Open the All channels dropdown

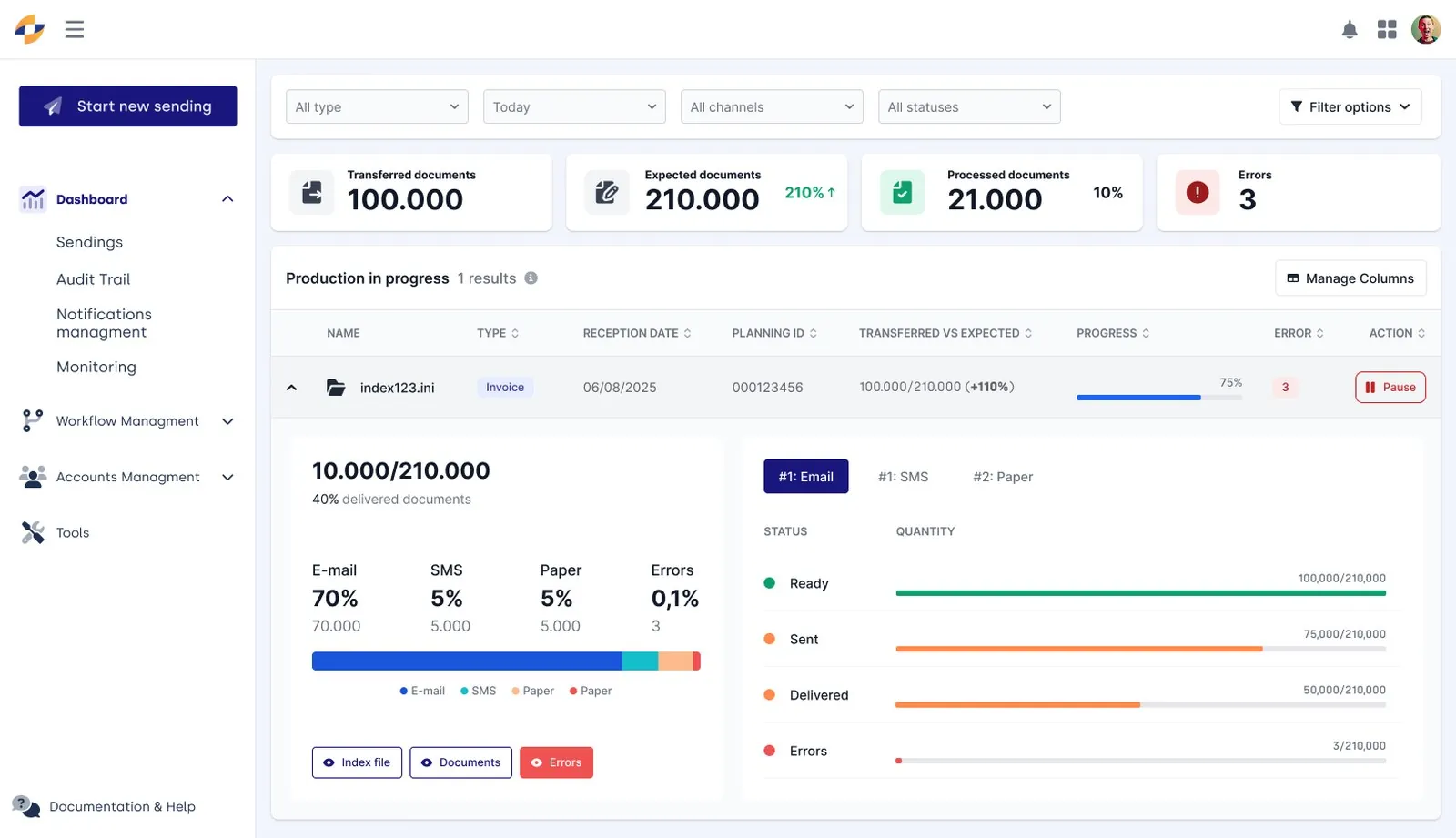coord(772,106)
